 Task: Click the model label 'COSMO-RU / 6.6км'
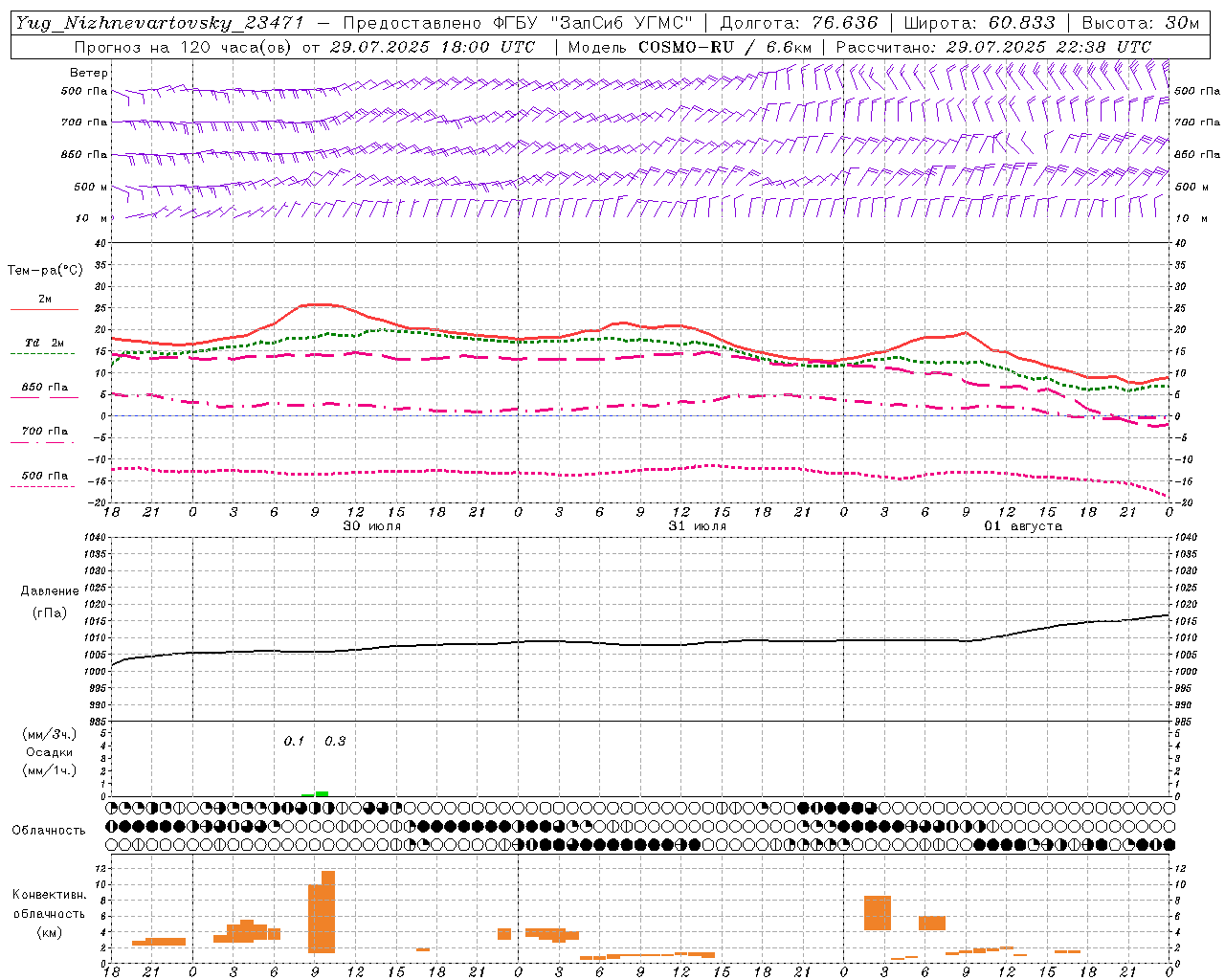(x=726, y=47)
